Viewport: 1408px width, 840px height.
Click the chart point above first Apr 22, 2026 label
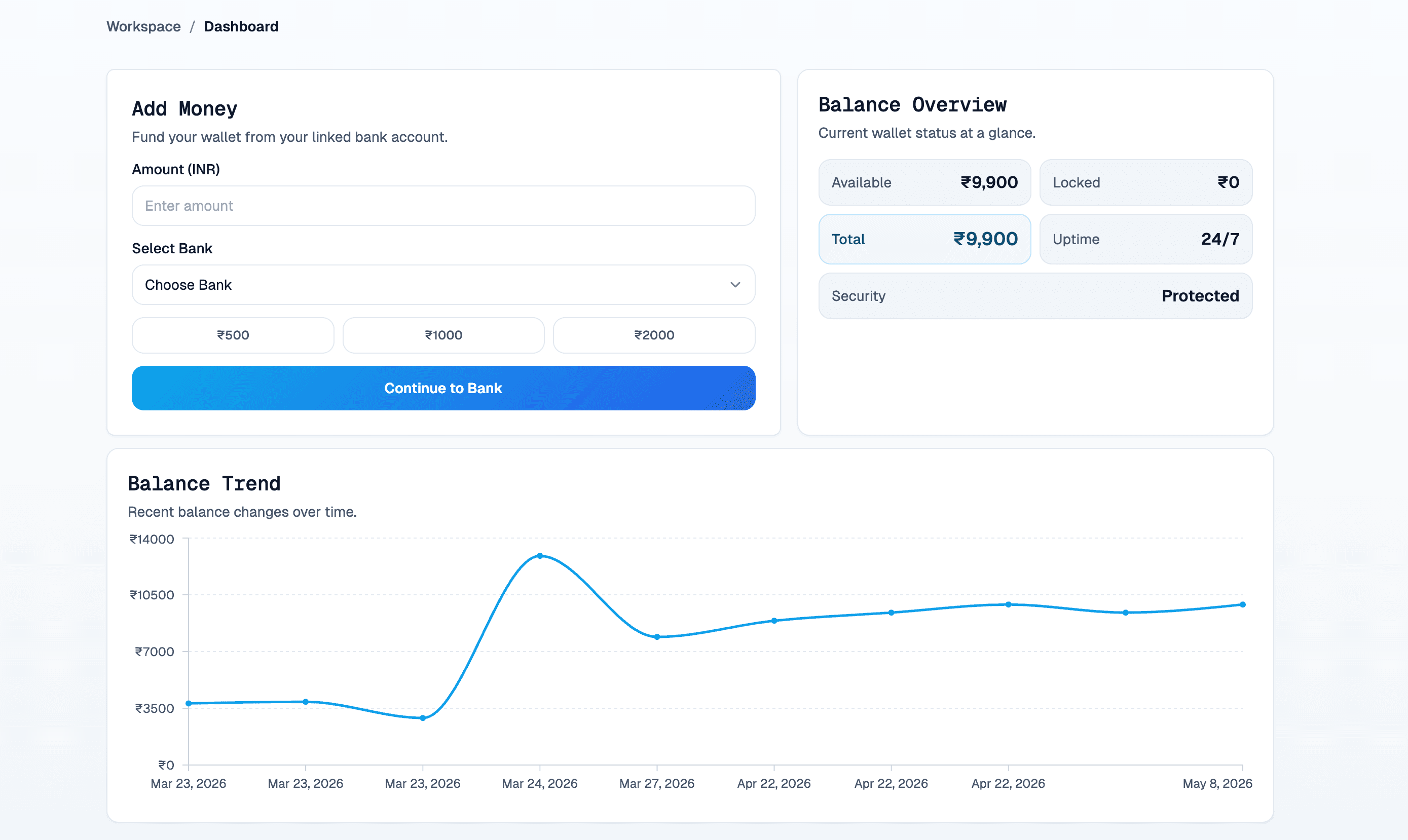[774, 621]
